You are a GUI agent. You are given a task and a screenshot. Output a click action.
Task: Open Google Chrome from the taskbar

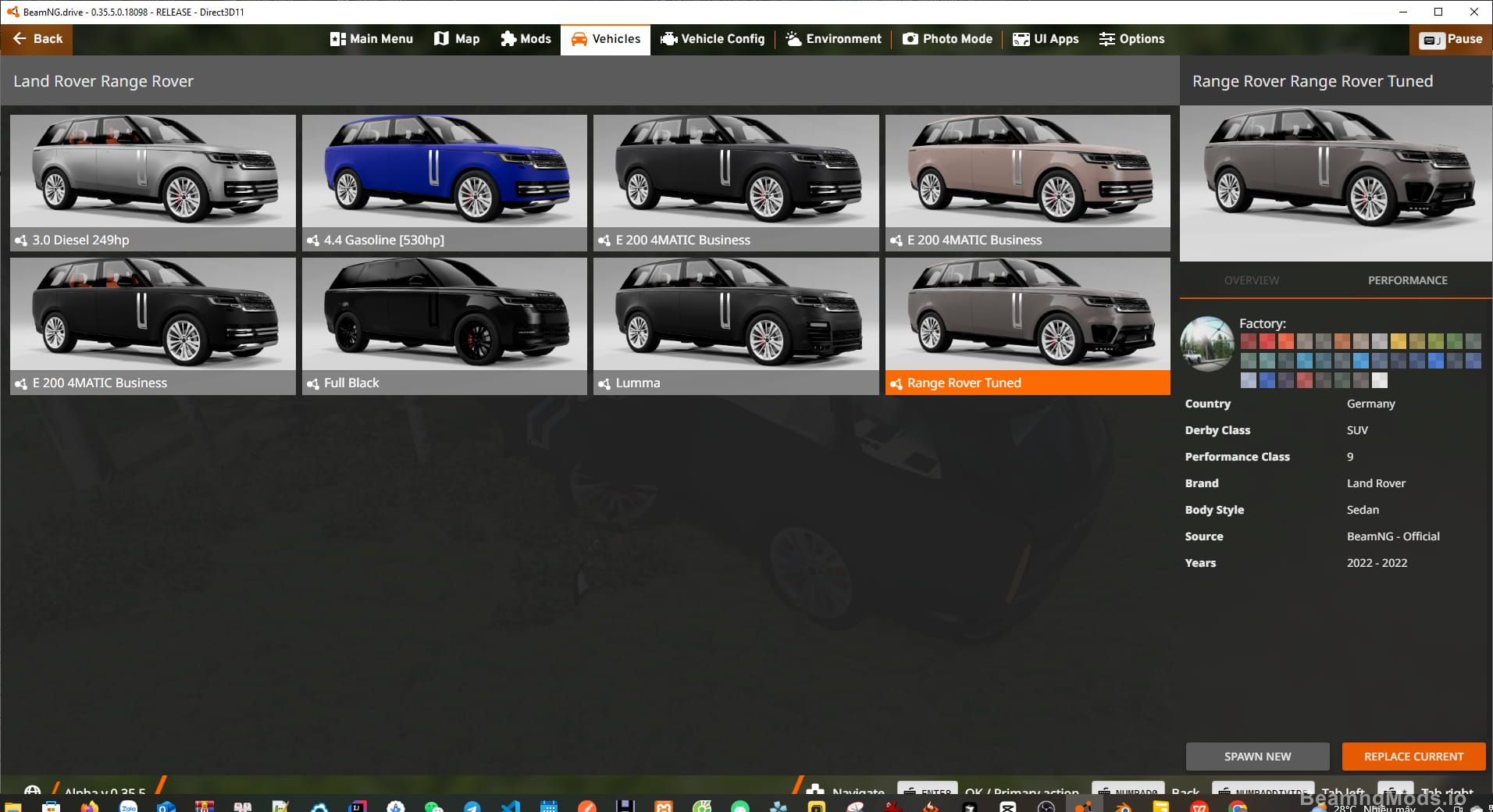point(1238,807)
